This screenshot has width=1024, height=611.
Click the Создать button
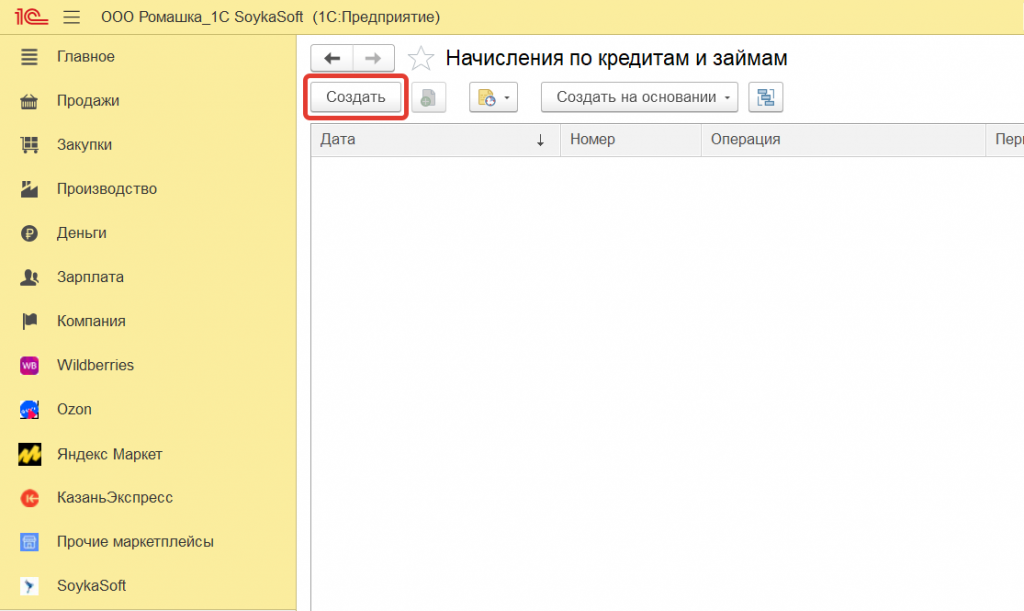(x=356, y=97)
